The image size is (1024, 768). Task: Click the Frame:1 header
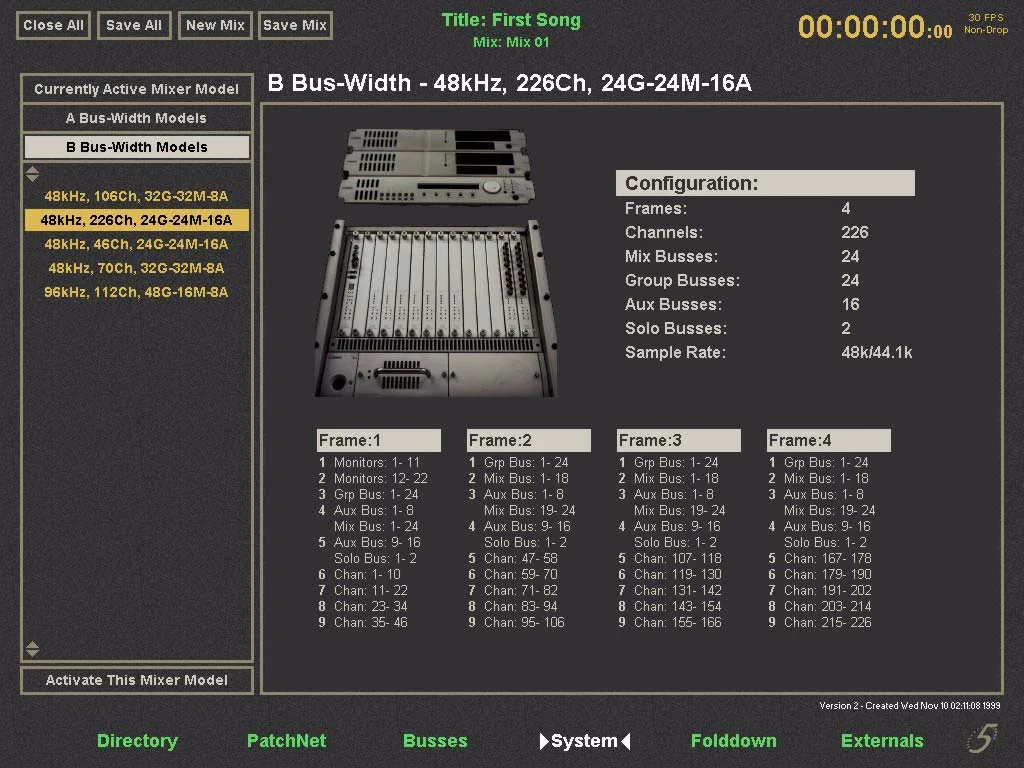click(379, 440)
